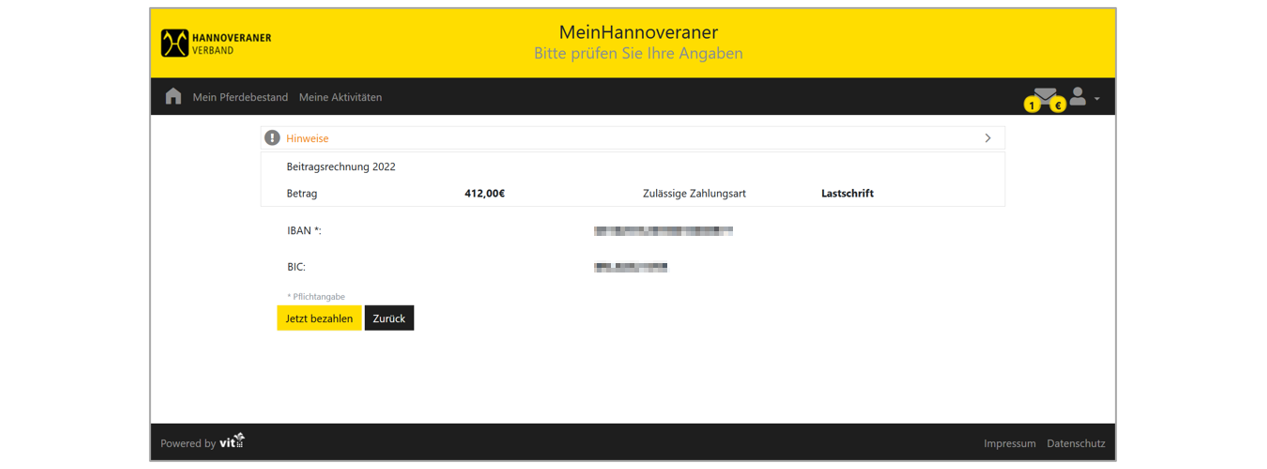
Task: Click the 'Bitte prüfen Sie Ihre Angaben' subtitle
Action: pos(638,53)
